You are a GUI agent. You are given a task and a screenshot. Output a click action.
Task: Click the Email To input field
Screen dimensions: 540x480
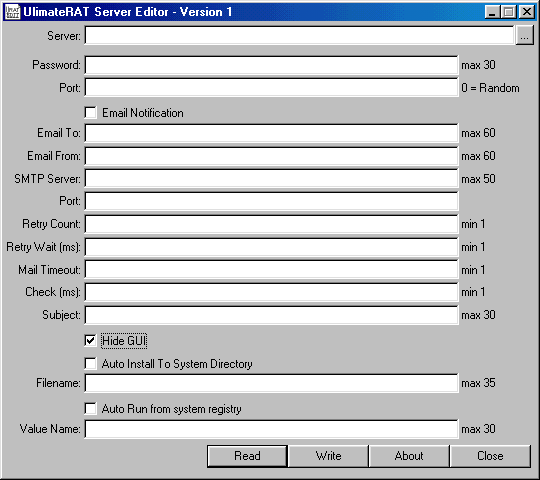click(x=271, y=133)
